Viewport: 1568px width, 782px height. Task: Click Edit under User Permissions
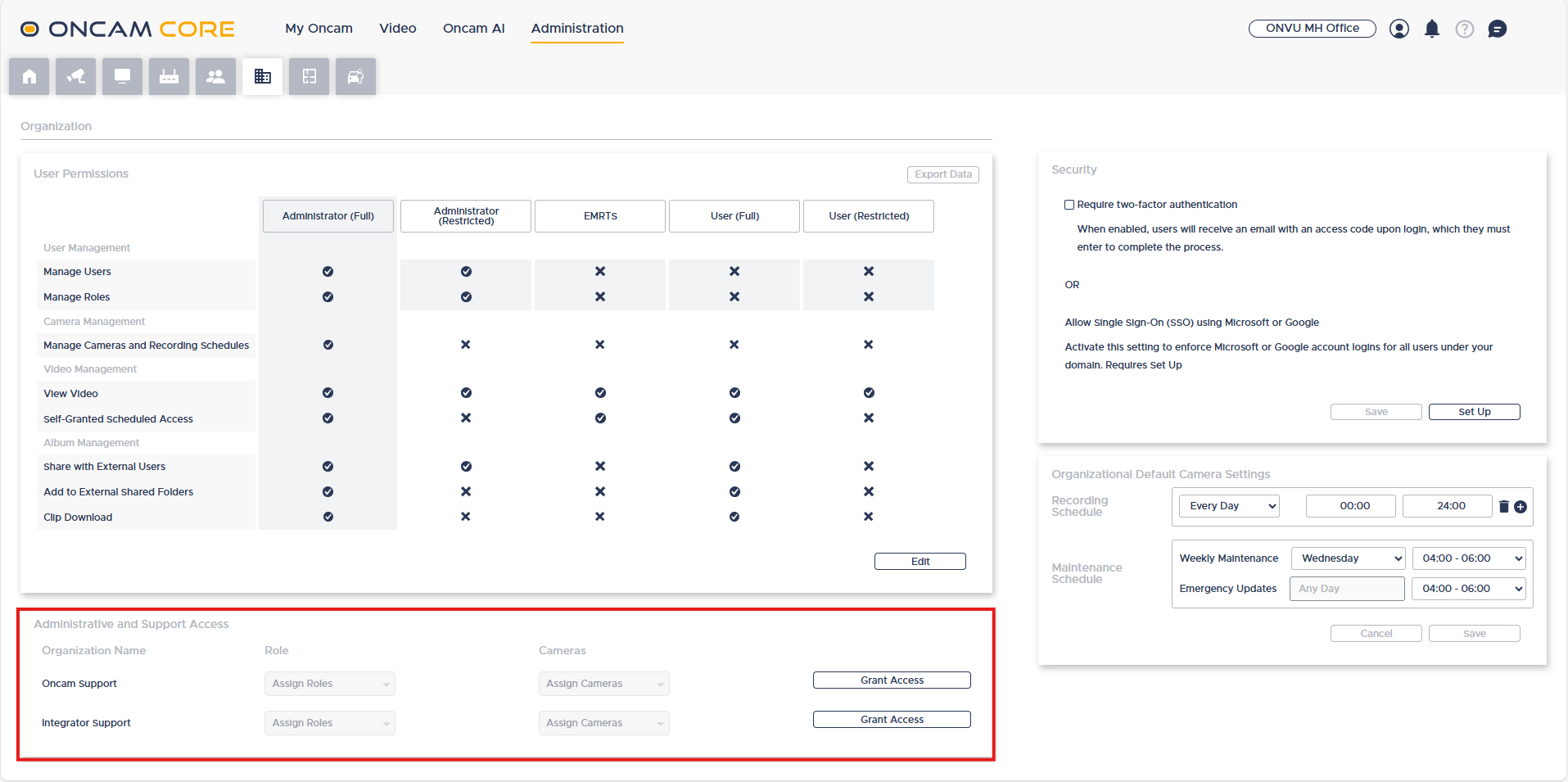(x=920, y=562)
